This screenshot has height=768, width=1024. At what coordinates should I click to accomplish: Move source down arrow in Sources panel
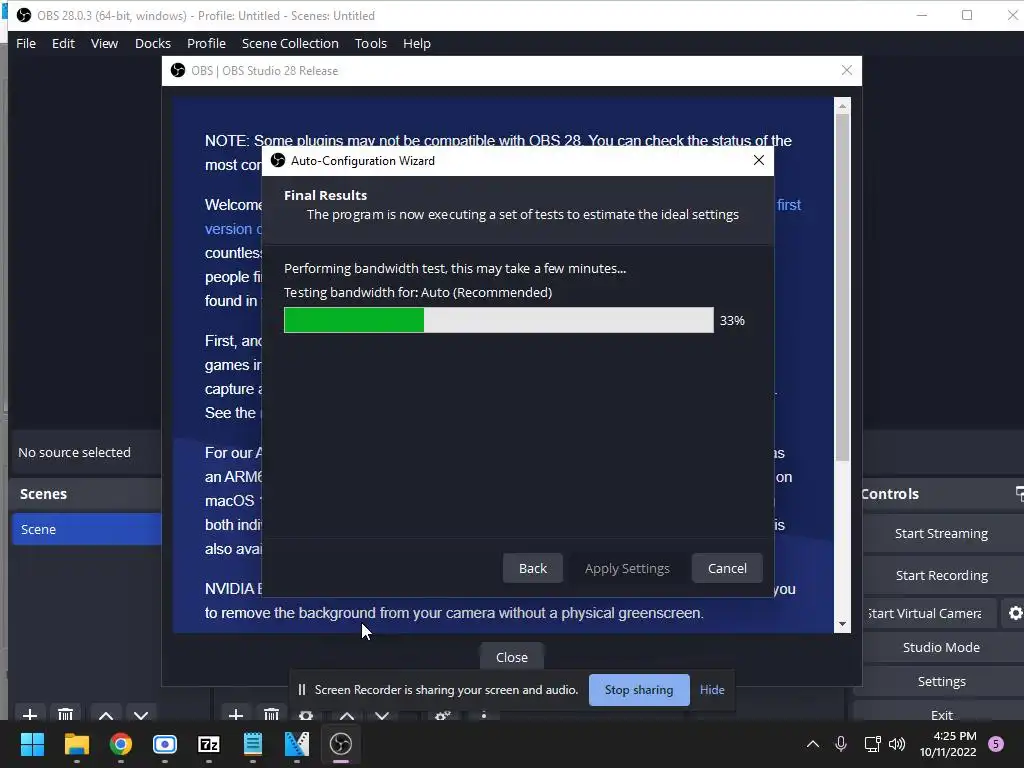(382, 714)
